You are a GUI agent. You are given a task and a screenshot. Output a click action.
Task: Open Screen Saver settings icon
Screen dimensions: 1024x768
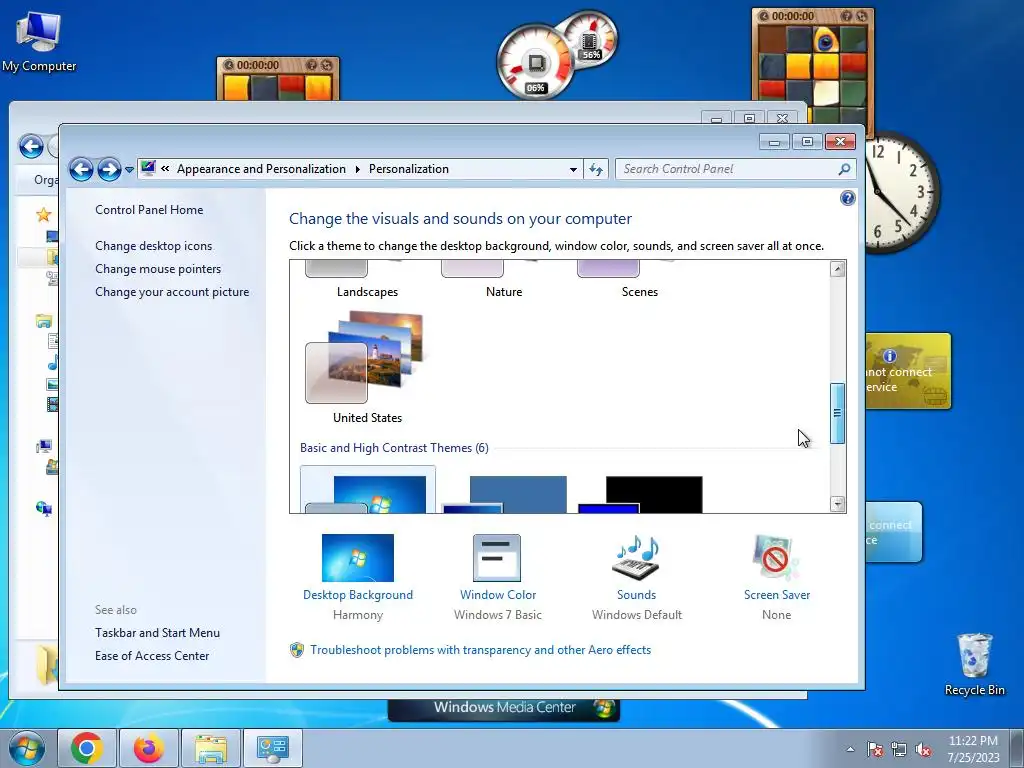[x=776, y=558]
